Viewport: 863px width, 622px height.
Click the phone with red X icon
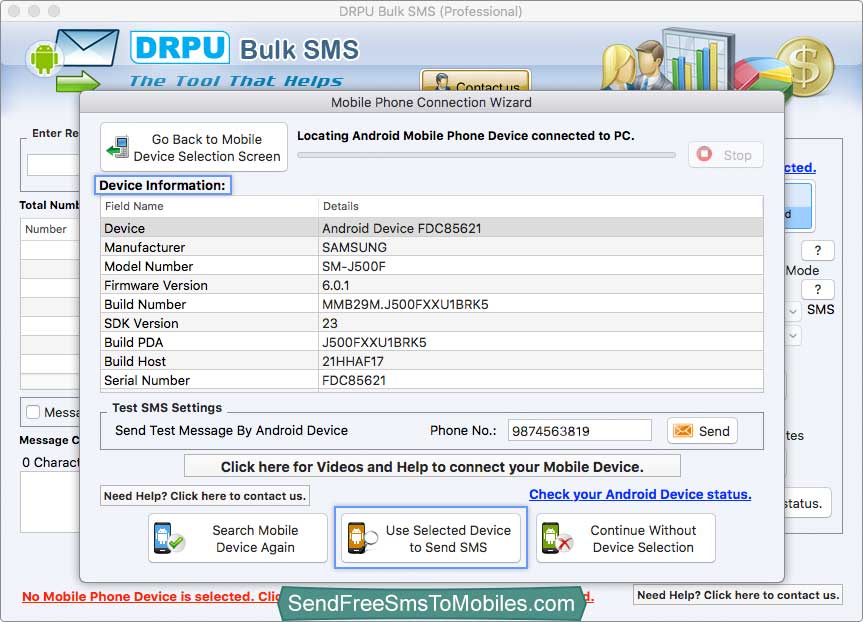point(557,538)
